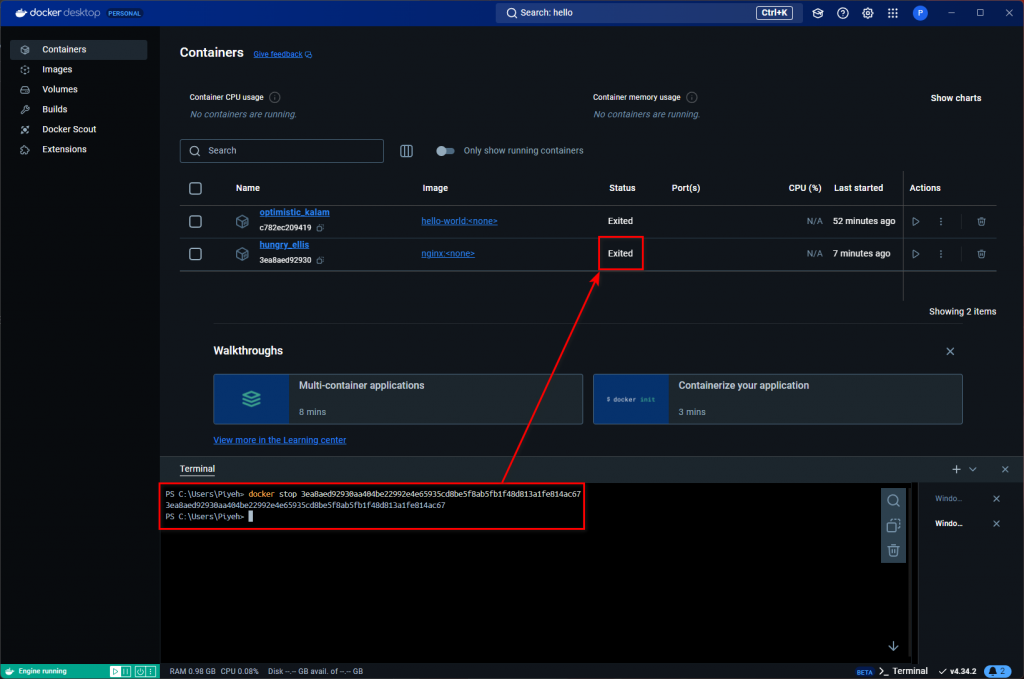
Task: Open the optimistic_kalam container link
Action: [x=295, y=212]
